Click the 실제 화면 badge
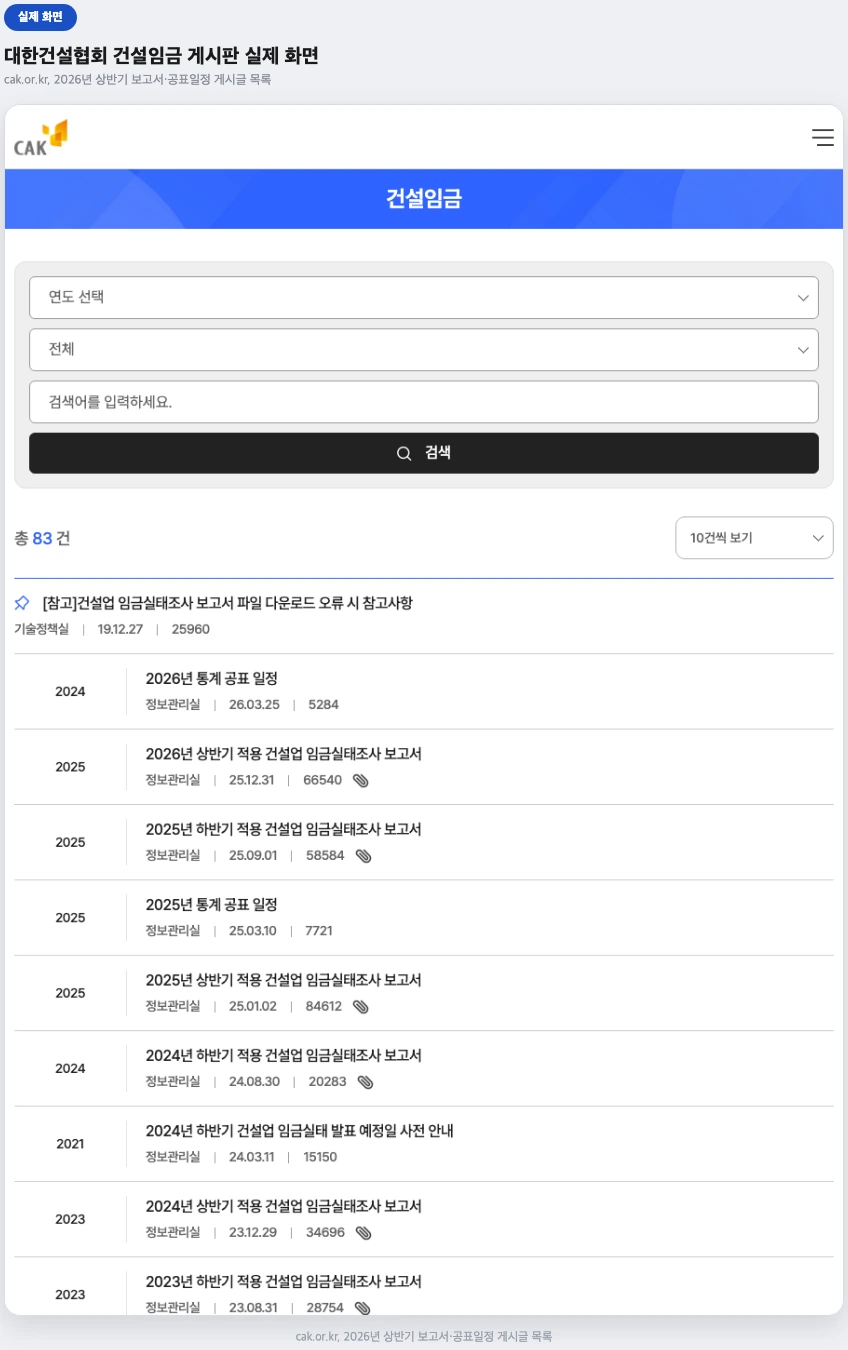 click(x=41, y=17)
